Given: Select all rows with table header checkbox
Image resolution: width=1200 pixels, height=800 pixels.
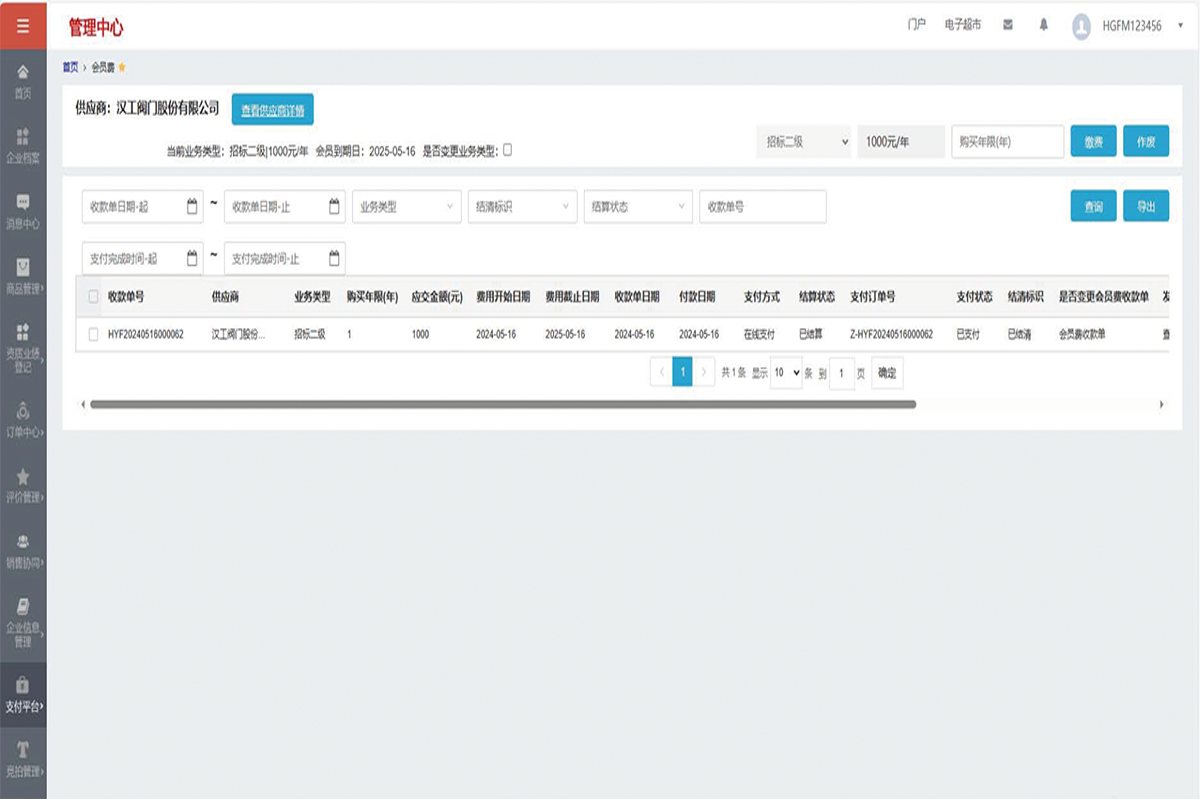Looking at the screenshot, I should [x=94, y=297].
